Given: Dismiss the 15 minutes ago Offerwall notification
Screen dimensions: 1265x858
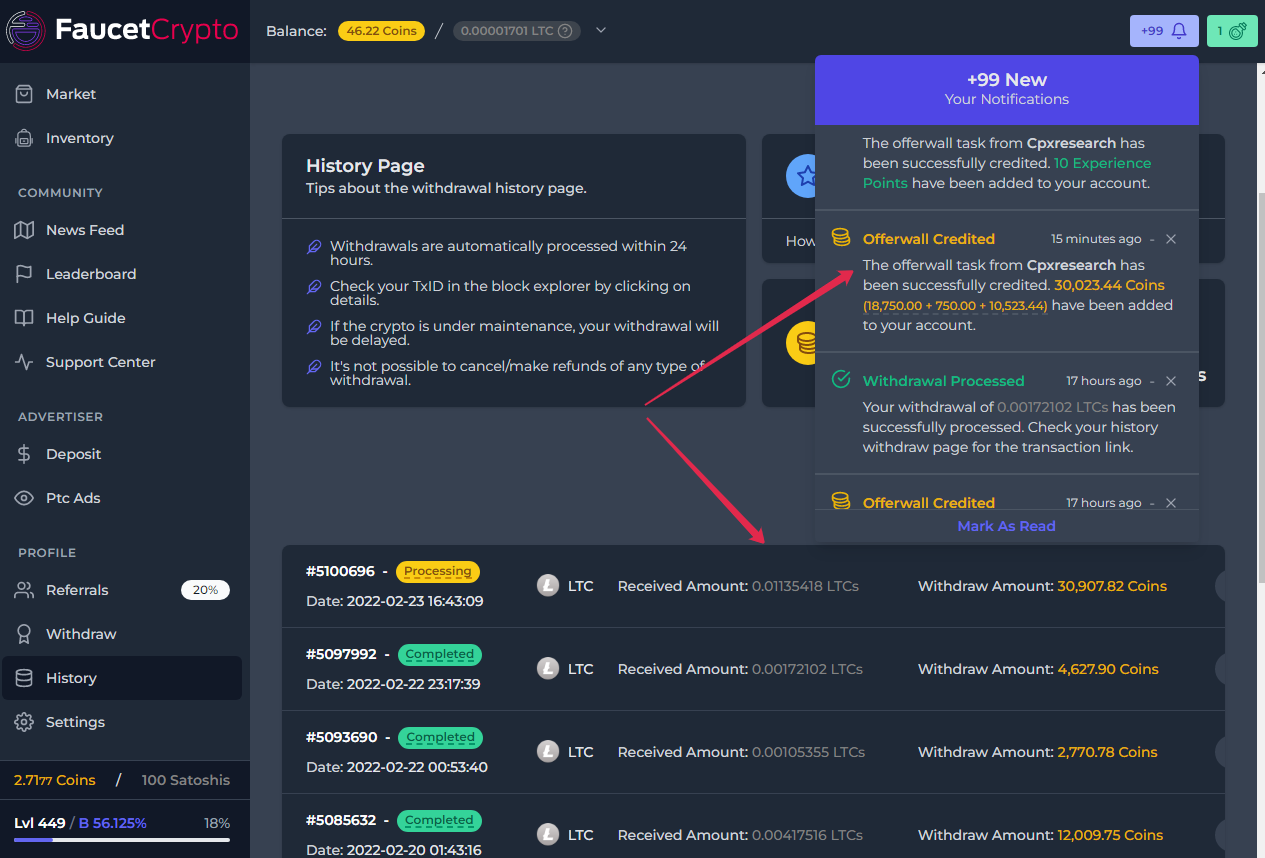Looking at the screenshot, I should (1171, 239).
